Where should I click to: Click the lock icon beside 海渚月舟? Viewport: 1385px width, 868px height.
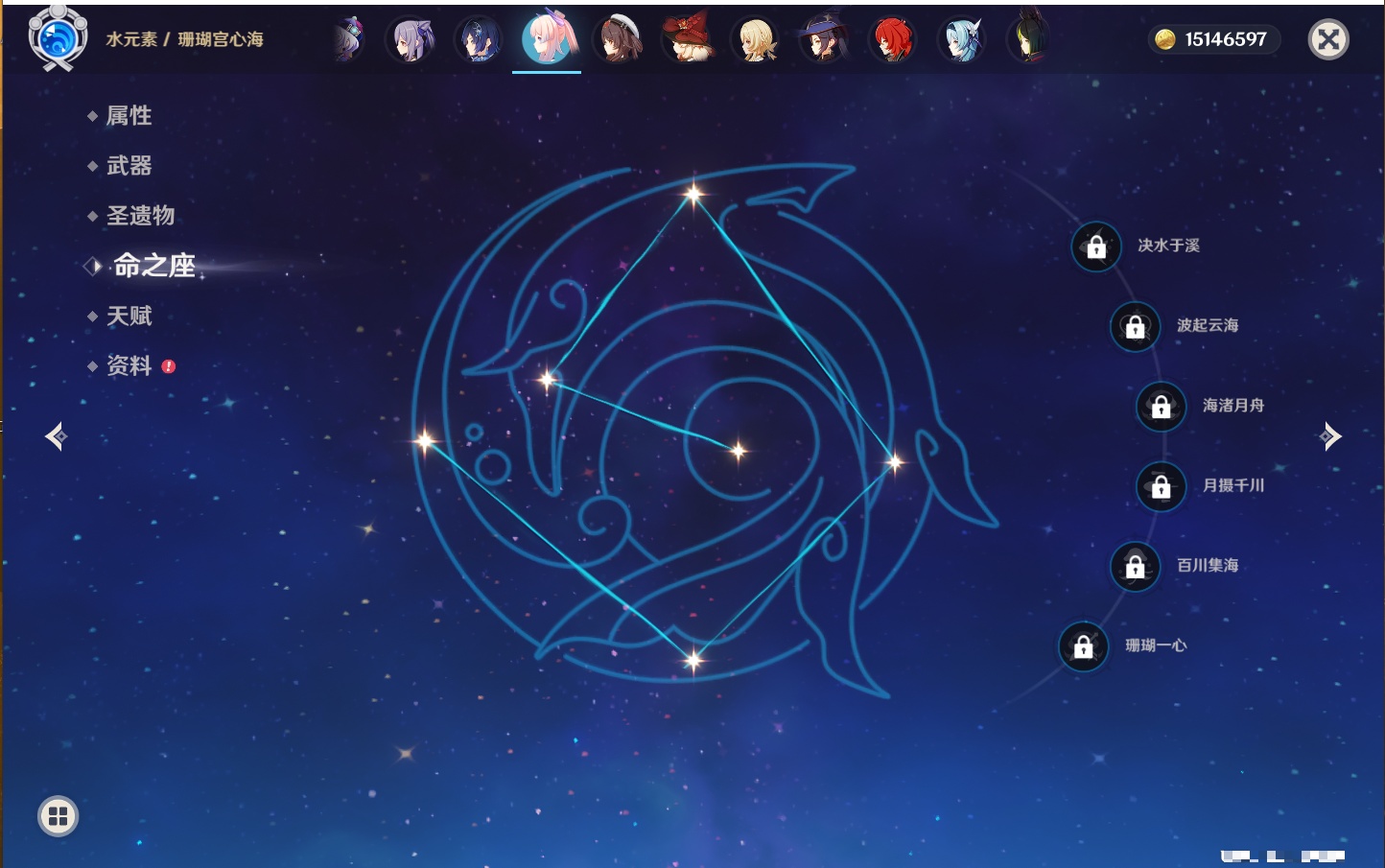(1161, 407)
